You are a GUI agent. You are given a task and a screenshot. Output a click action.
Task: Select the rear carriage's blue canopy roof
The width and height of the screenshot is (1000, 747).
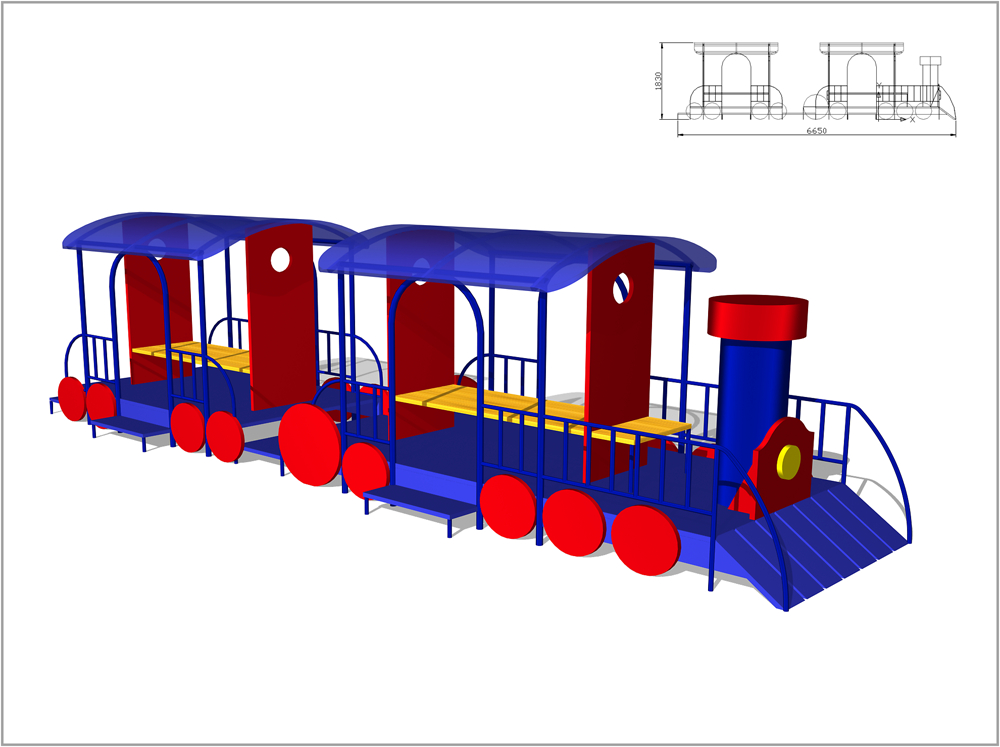point(190,230)
